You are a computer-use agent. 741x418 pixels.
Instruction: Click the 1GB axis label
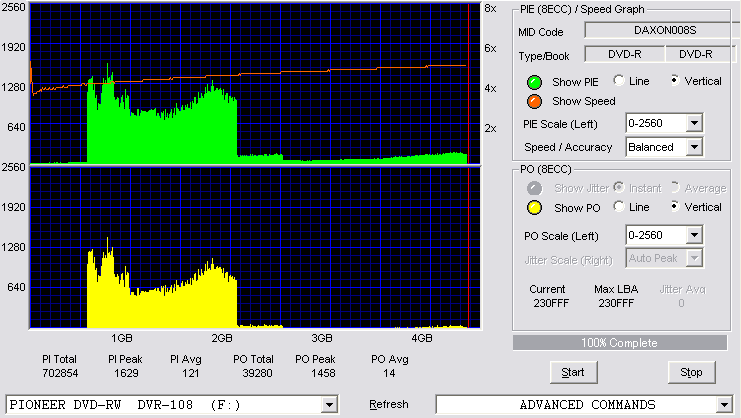click(x=121, y=338)
